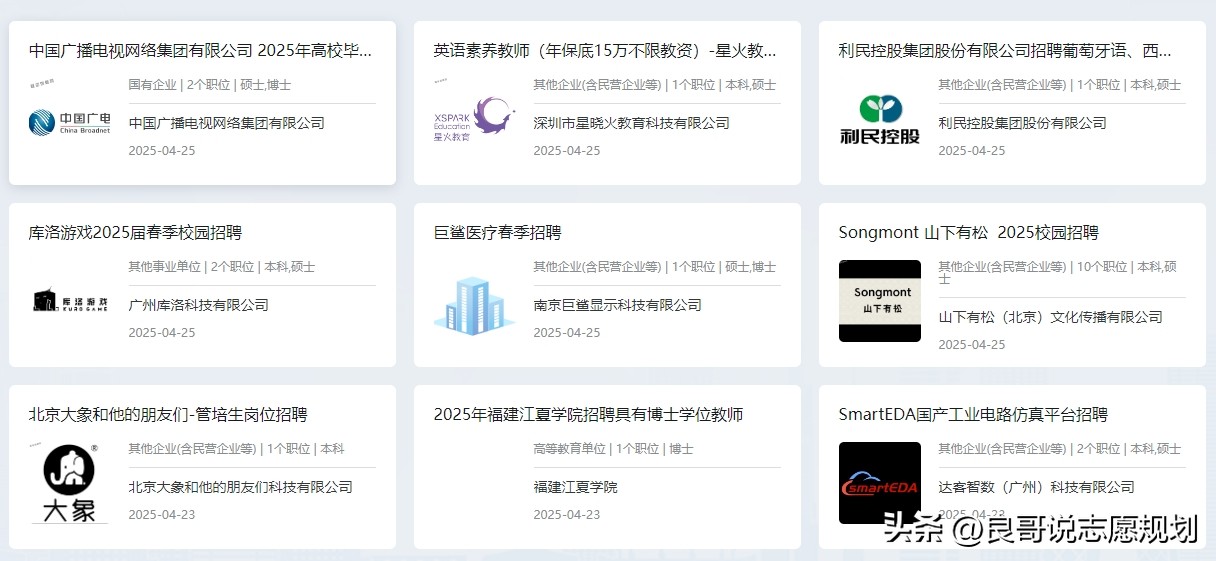Click date 2025-04-23 on 福建江夏学院 card
This screenshot has width=1216, height=561.
point(566,514)
